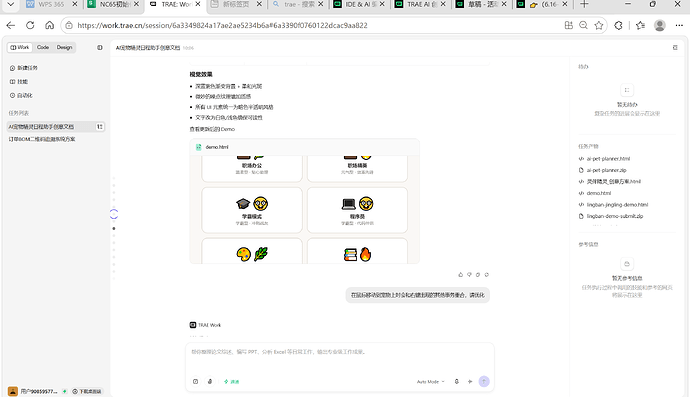Screen dimensions: 690x397
Task: Toggle the right panel icon at top right
Action: click(675, 48)
